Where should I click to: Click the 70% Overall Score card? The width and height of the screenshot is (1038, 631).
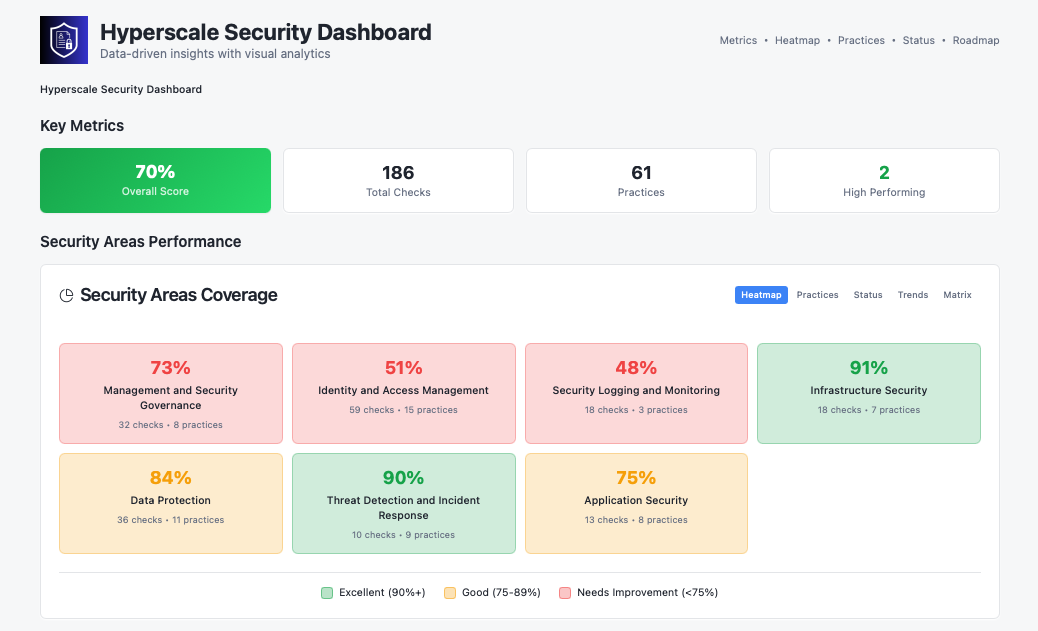coord(155,180)
